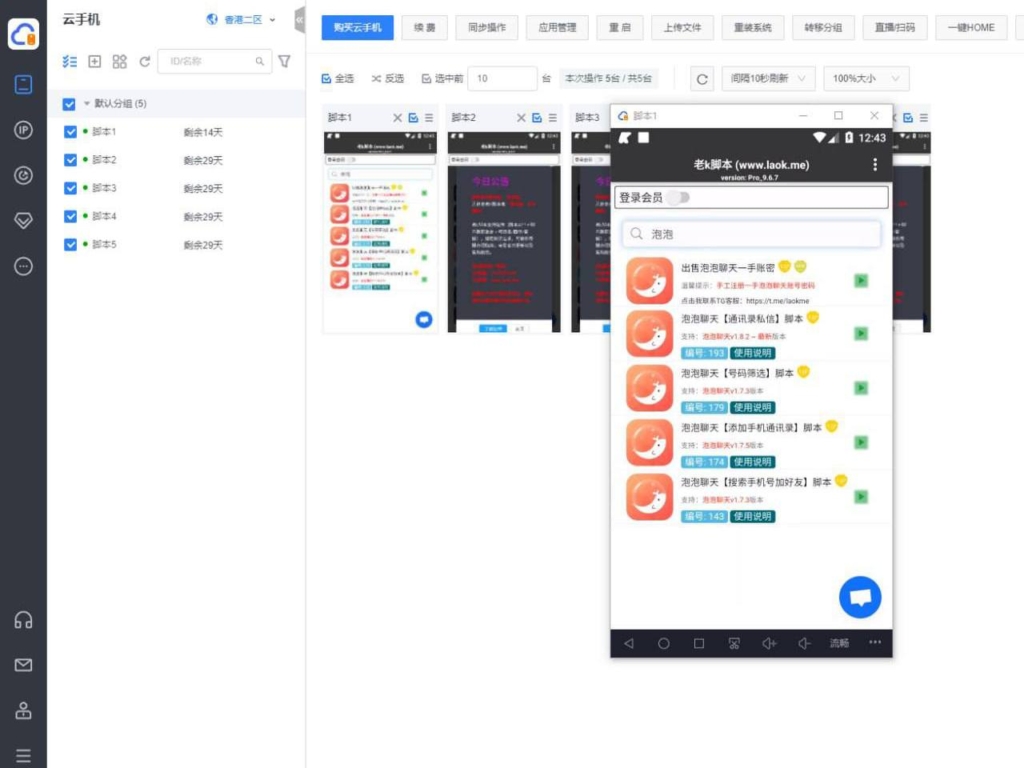The image size is (1024, 768).
Task: Uncheck the 脚本3 checkbox
Action: point(69,188)
